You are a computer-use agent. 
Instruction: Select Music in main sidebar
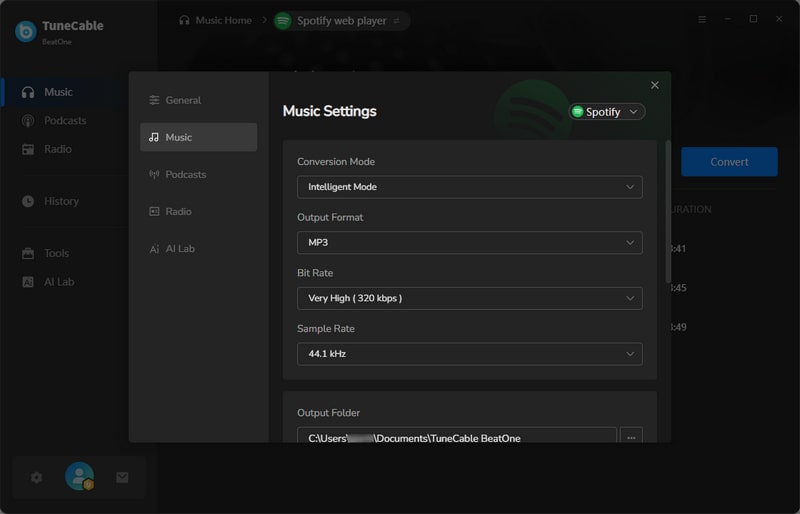(64, 92)
